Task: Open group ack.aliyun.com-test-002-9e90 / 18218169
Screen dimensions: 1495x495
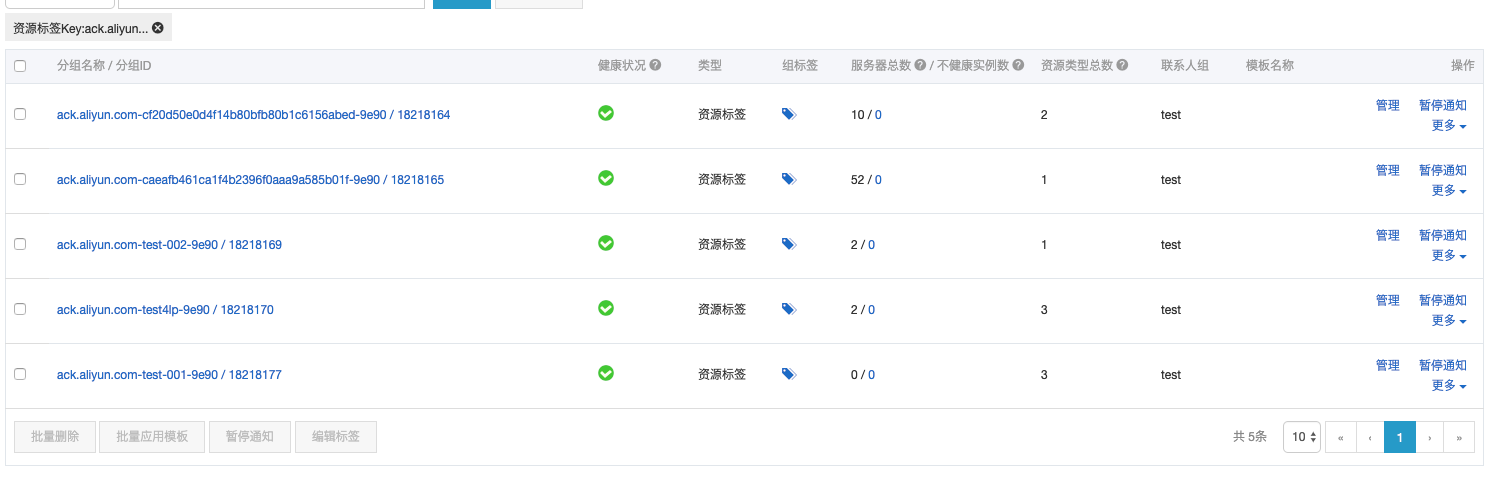Action: click(169, 245)
